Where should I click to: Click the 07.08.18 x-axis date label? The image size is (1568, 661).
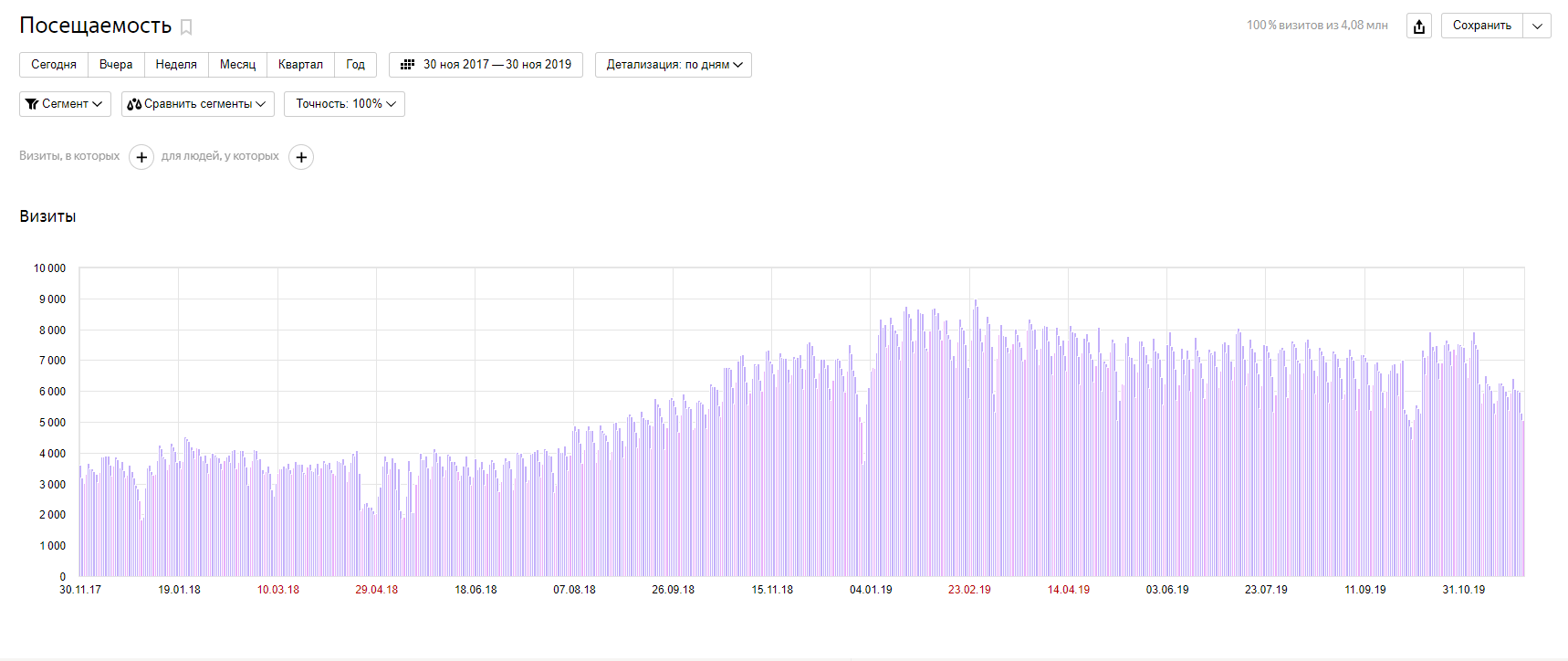coord(574,590)
